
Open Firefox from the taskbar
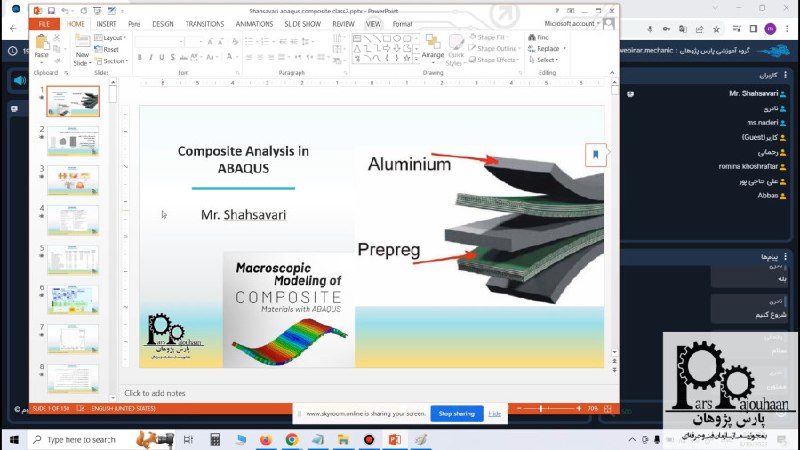pos(266,439)
